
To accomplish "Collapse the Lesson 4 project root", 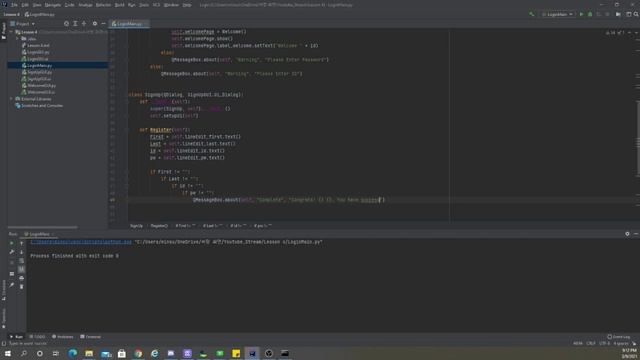I will 11,32.
